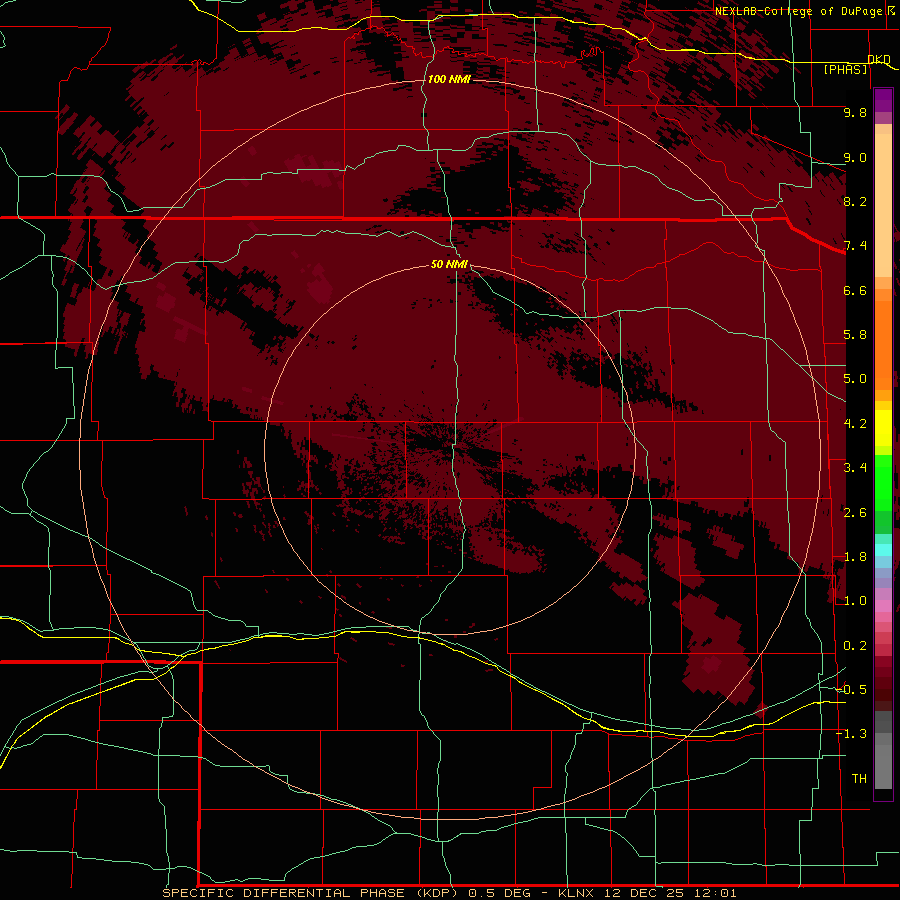The height and width of the screenshot is (900, 900).
Task: Click the 2.6 value on the color scale
Action: pyautogui.click(x=855, y=513)
